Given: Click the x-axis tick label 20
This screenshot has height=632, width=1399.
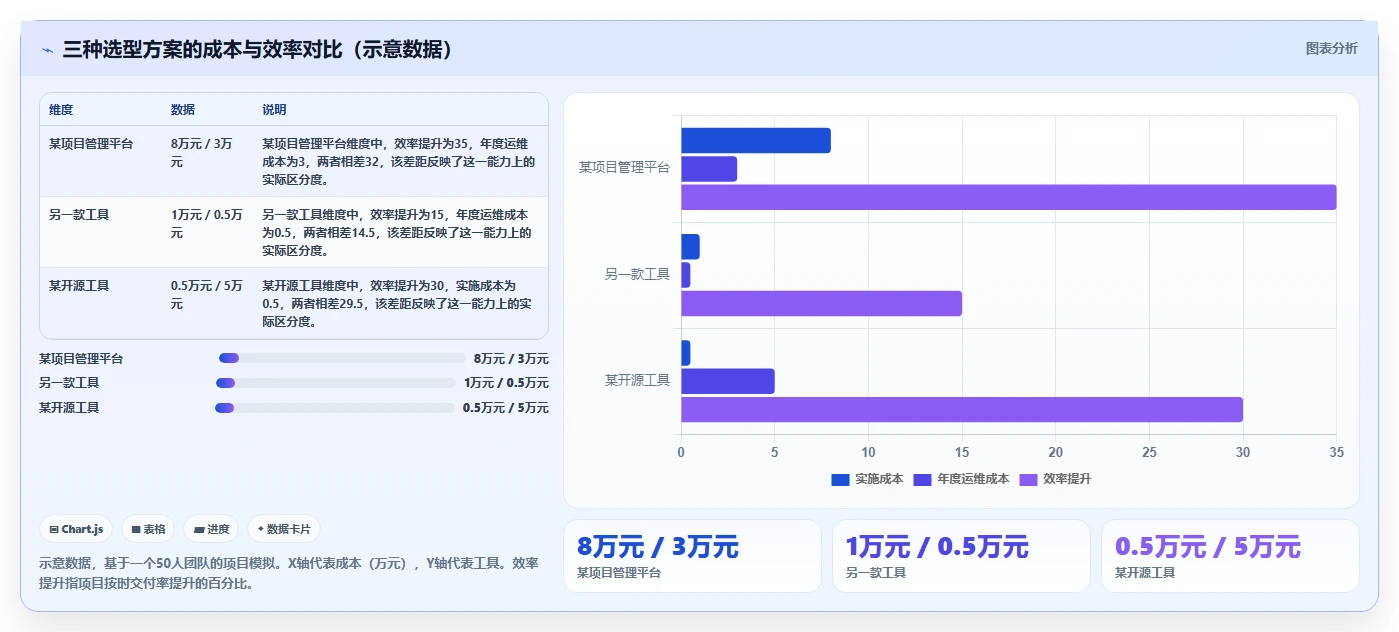Looking at the screenshot, I should 1055,452.
